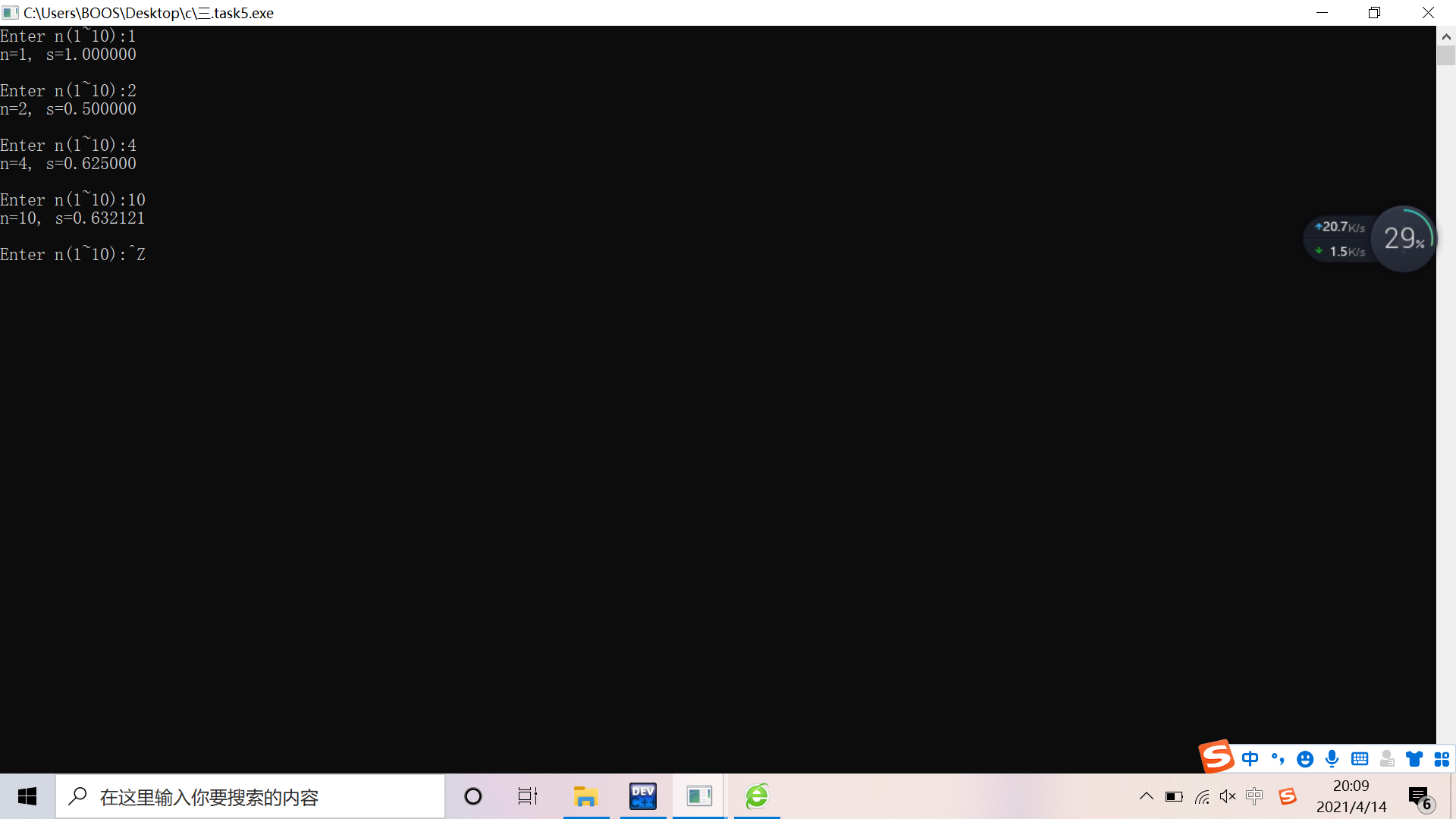Expand hidden system tray icons chevron
The width and height of the screenshot is (1456, 819).
click(x=1147, y=796)
